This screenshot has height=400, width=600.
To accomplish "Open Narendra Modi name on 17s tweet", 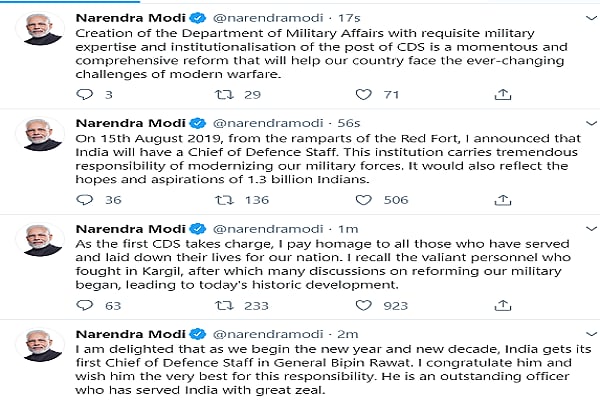I will coord(130,18).
